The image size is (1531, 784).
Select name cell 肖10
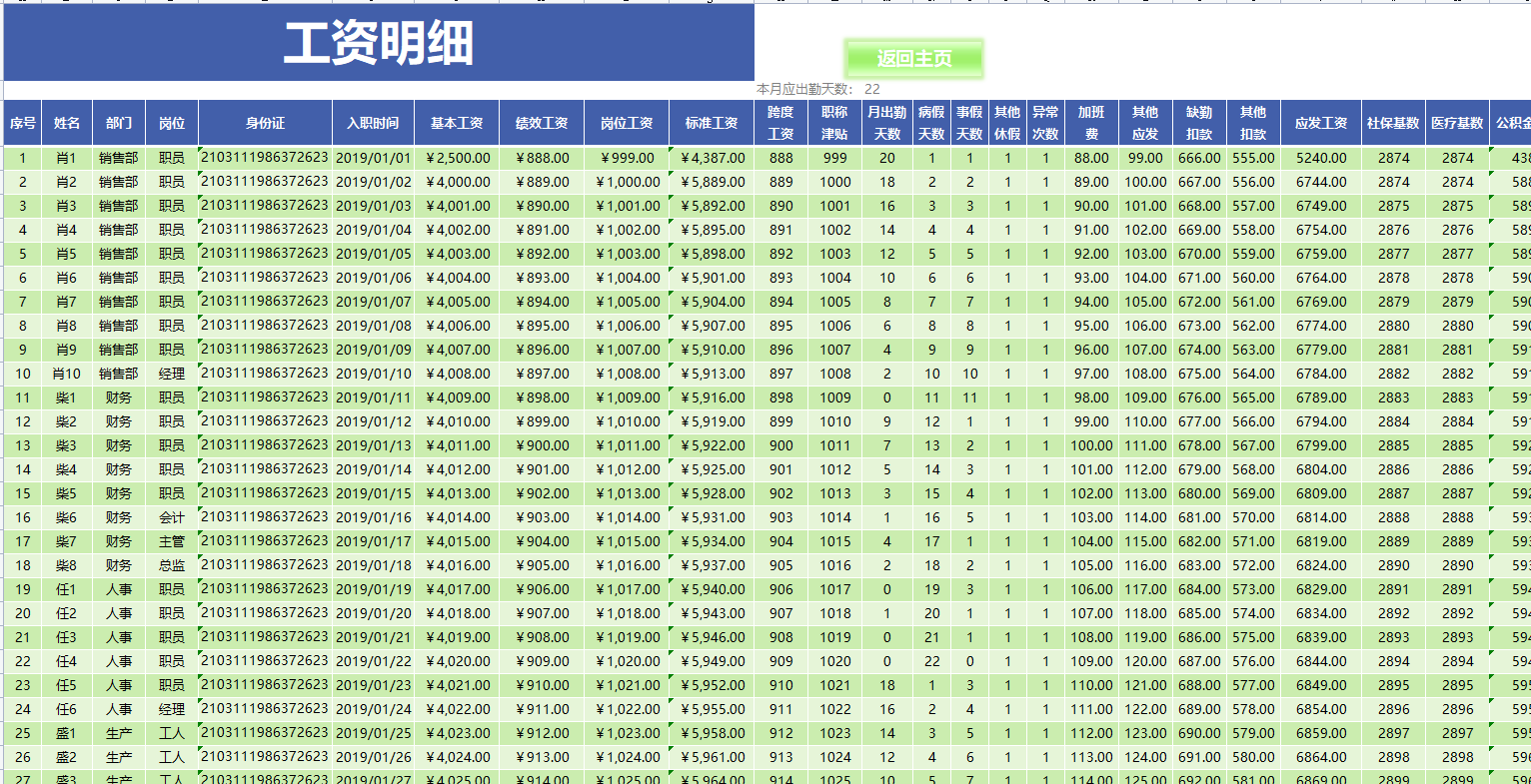click(67, 374)
